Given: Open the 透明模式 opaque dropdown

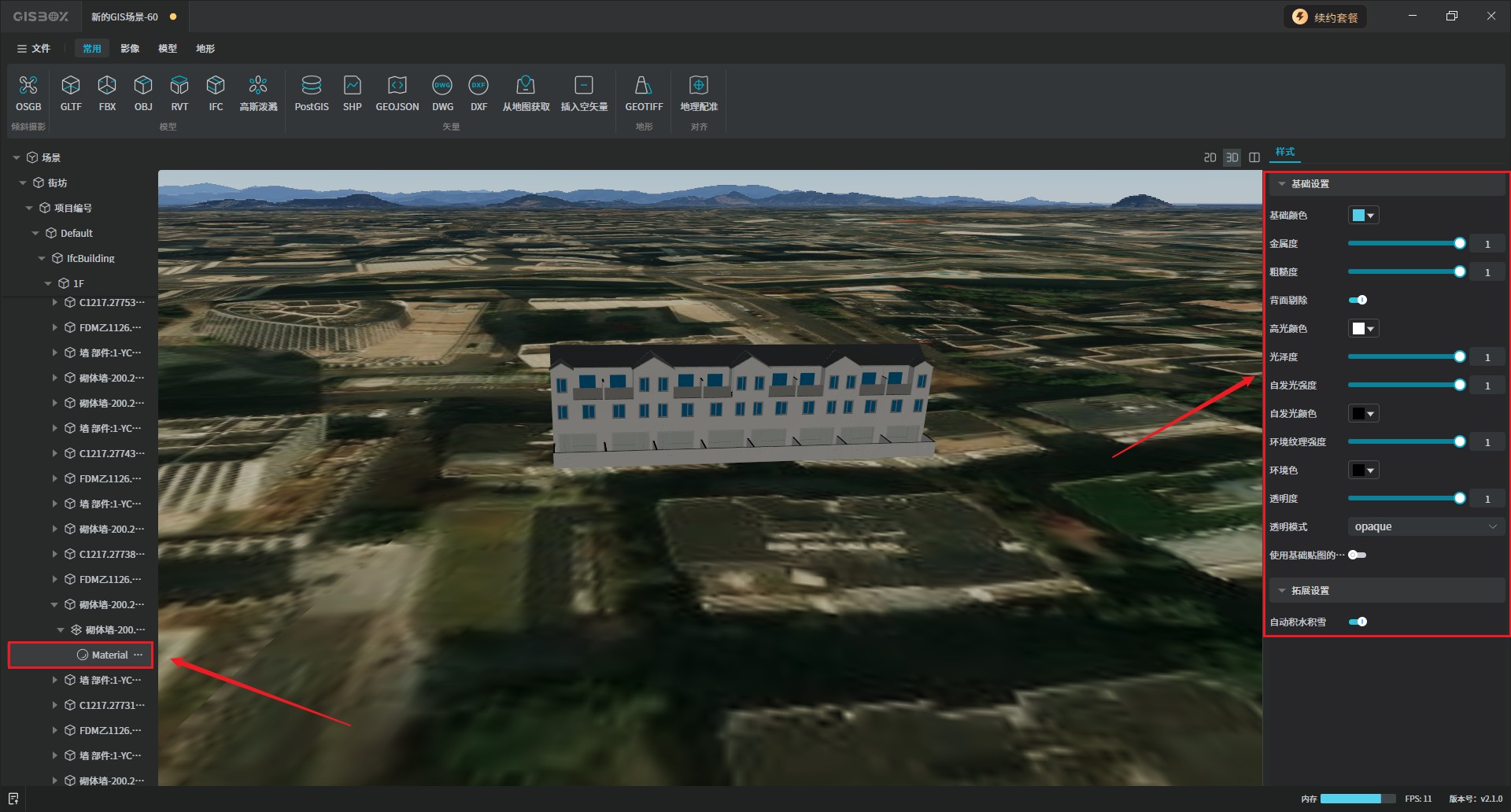Looking at the screenshot, I should pyautogui.click(x=1425, y=526).
